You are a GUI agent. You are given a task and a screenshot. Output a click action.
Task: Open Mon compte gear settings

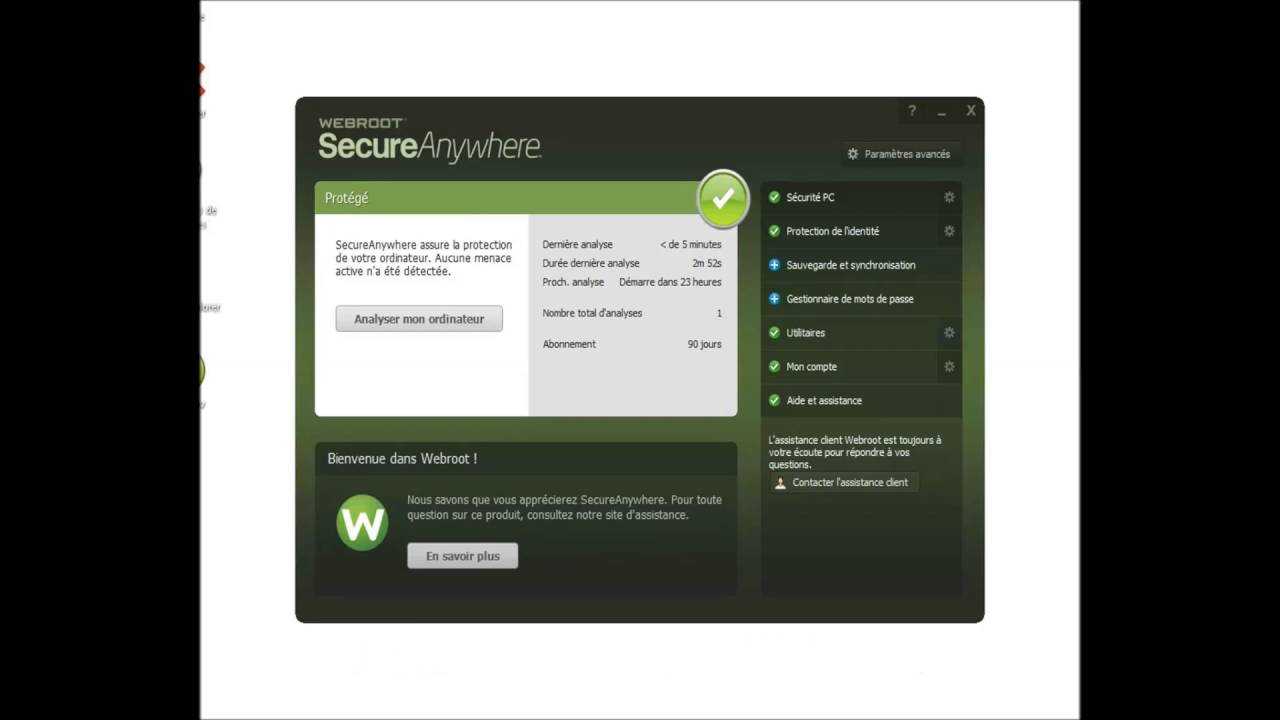click(x=949, y=367)
